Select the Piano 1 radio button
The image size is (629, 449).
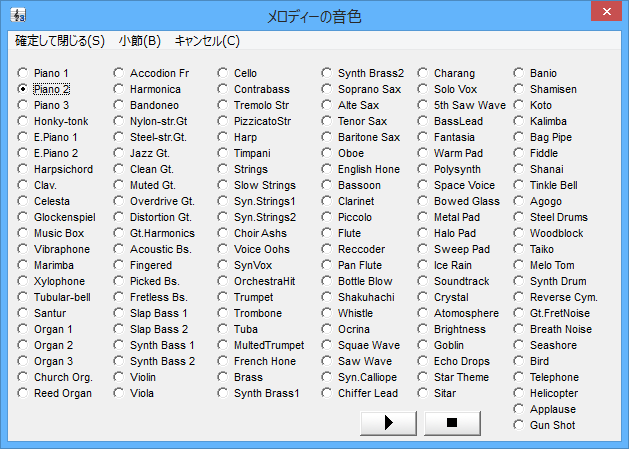point(23,73)
